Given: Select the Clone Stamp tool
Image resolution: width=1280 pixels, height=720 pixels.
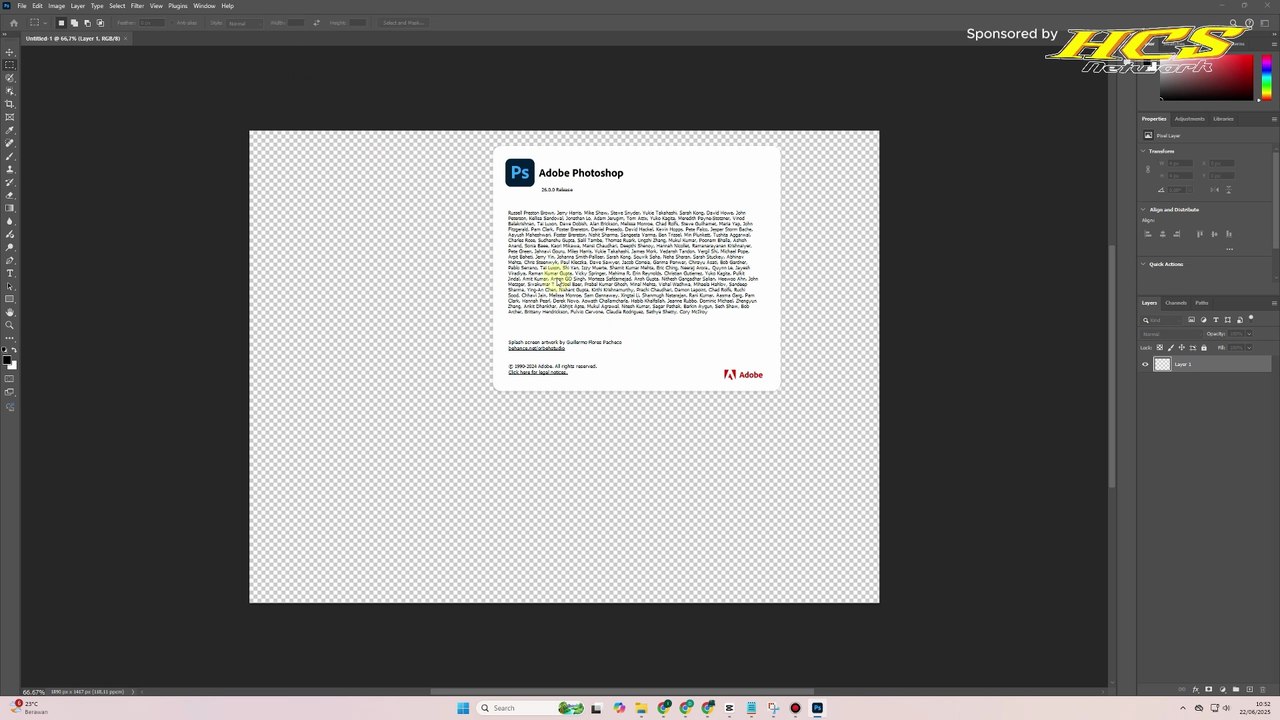Looking at the screenshot, I should click(10, 169).
